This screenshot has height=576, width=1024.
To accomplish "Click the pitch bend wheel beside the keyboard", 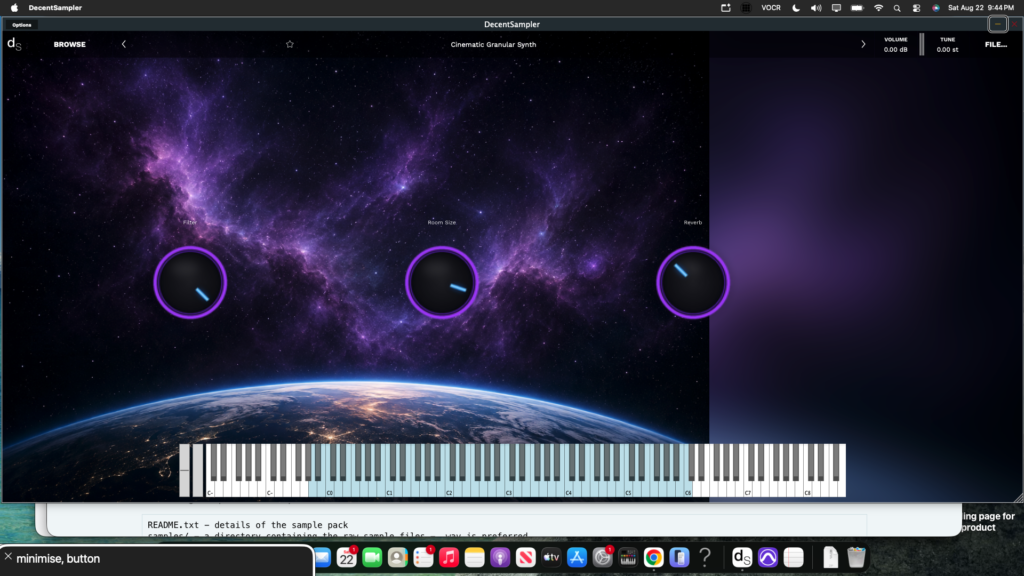I will point(184,470).
